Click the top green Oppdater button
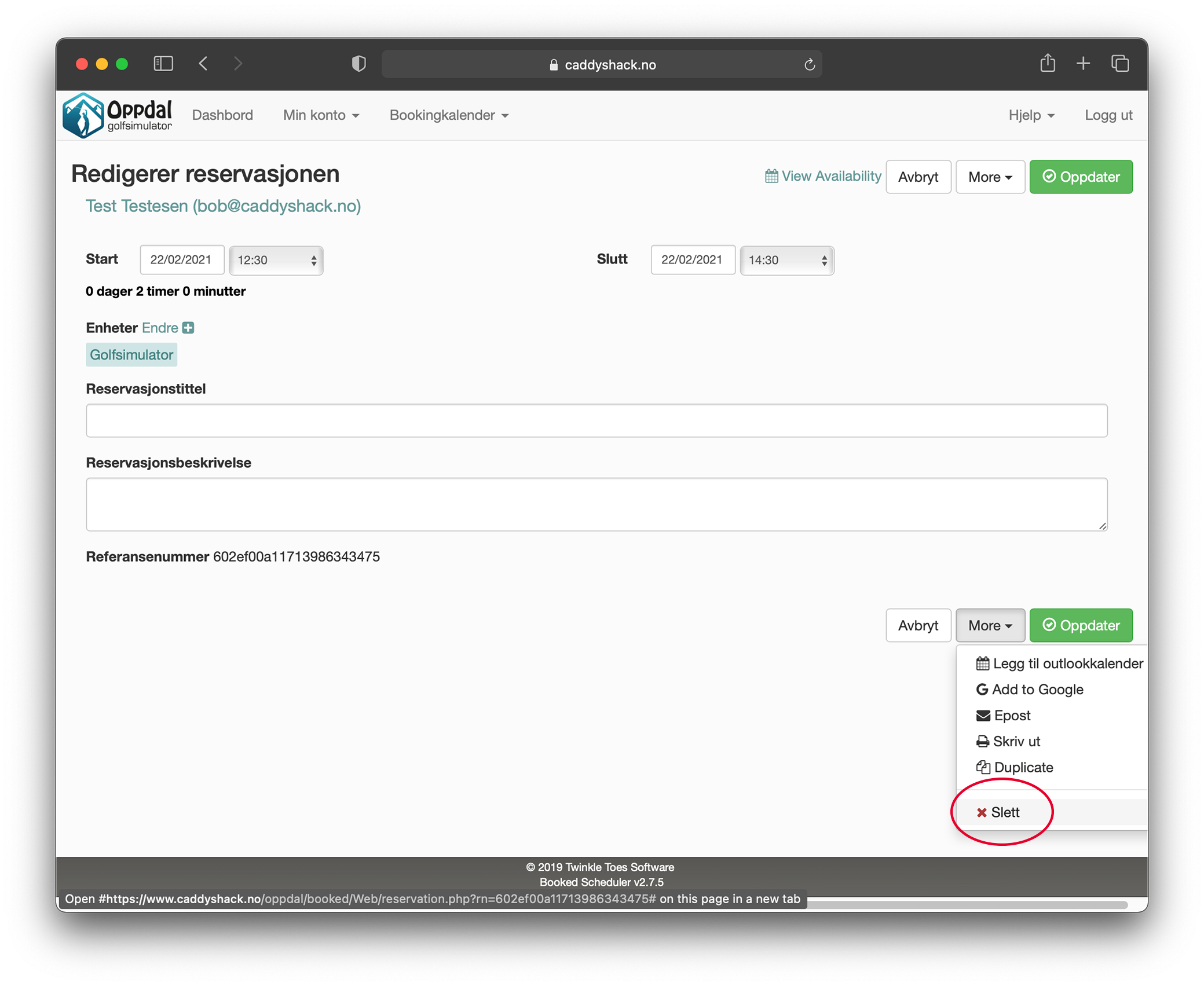Image resolution: width=1204 pixels, height=986 pixels. (x=1080, y=177)
